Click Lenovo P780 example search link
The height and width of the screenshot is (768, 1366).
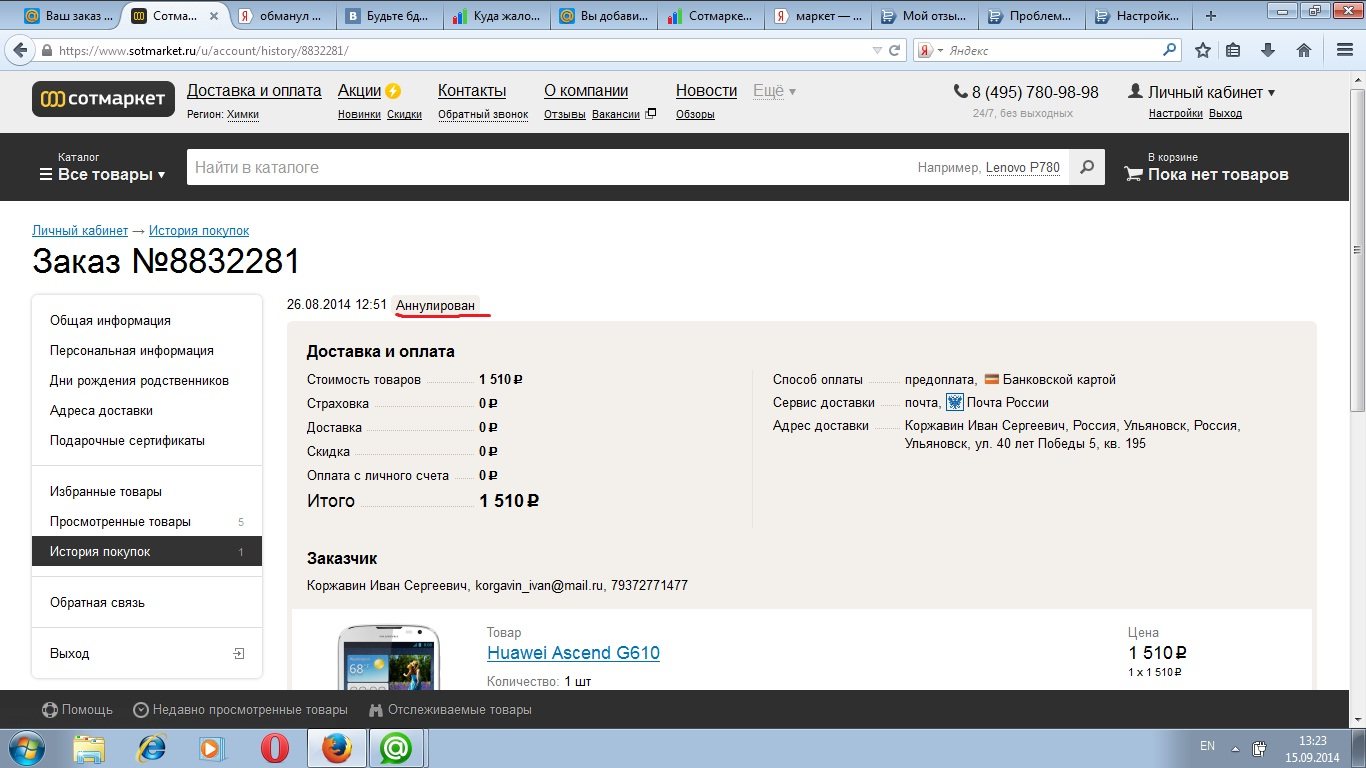(1023, 168)
